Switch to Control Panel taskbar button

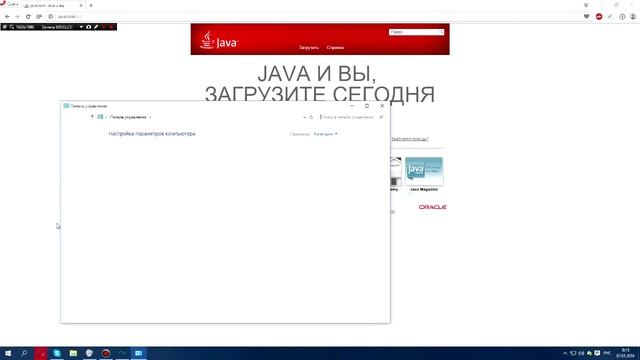[138, 353]
